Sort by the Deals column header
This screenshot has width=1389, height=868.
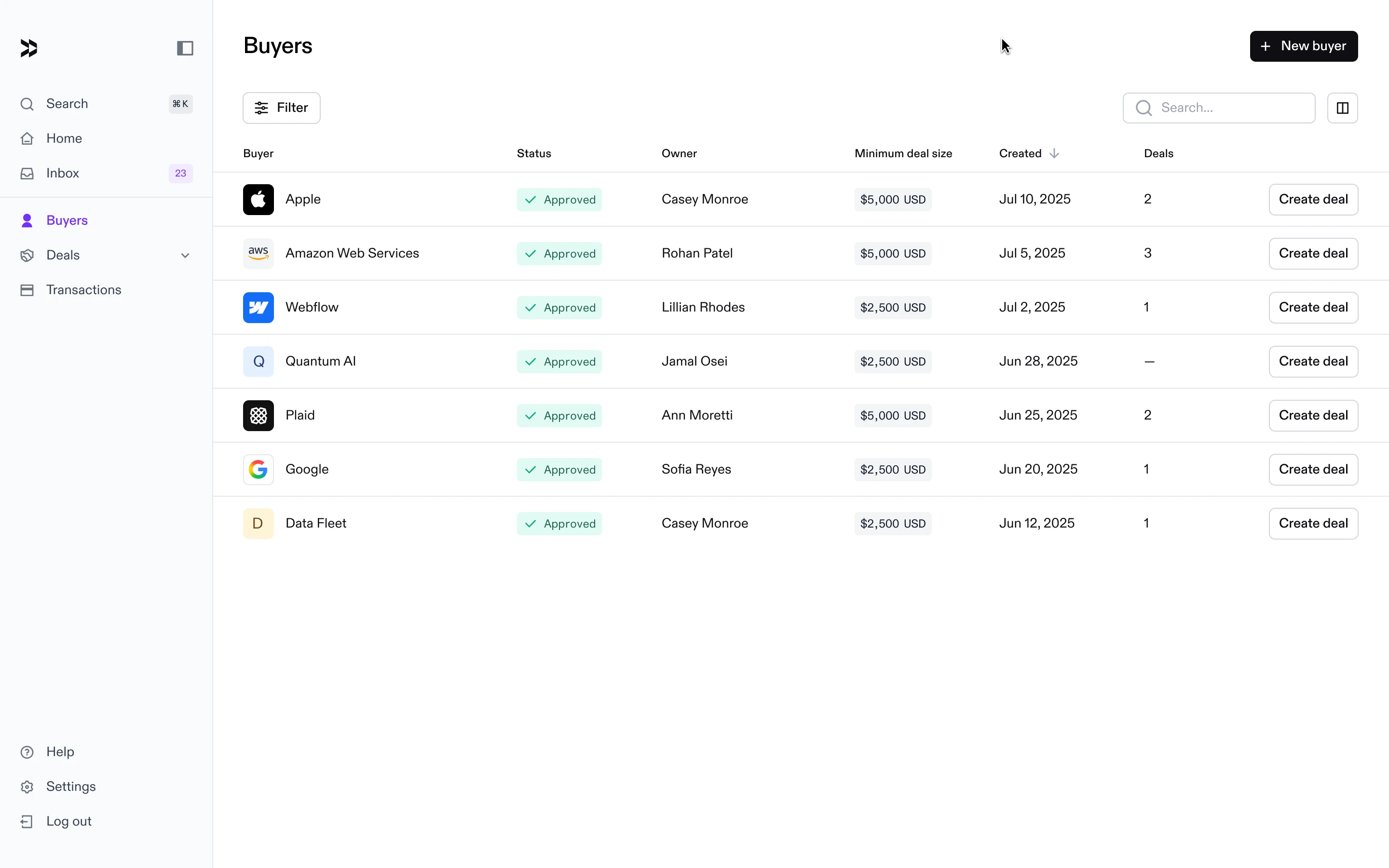pos(1158,153)
